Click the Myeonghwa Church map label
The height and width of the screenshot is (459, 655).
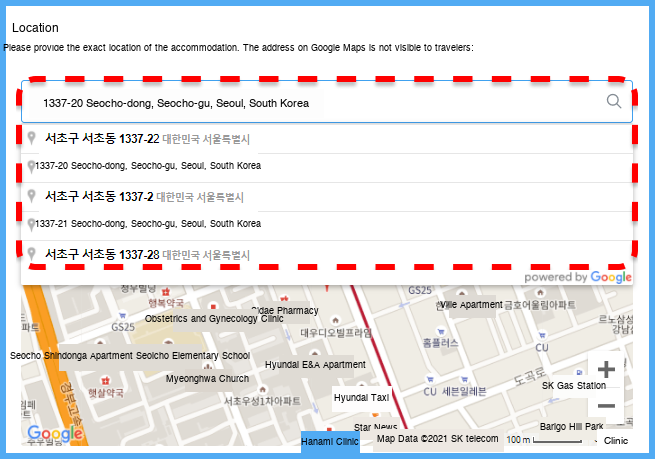pyautogui.click(x=207, y=379)
